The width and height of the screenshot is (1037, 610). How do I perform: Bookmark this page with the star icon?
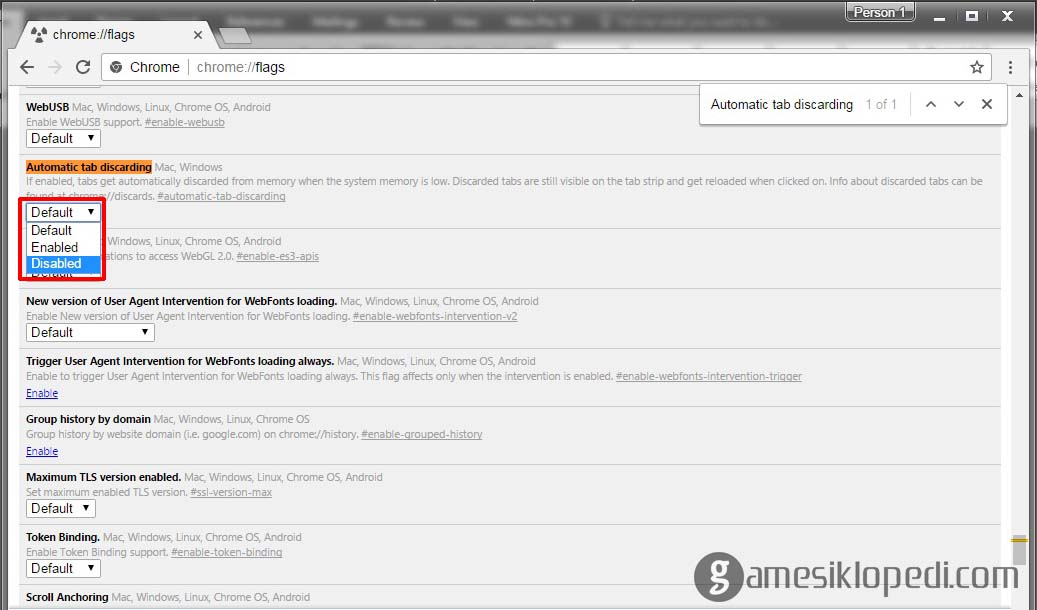(977, 67)
